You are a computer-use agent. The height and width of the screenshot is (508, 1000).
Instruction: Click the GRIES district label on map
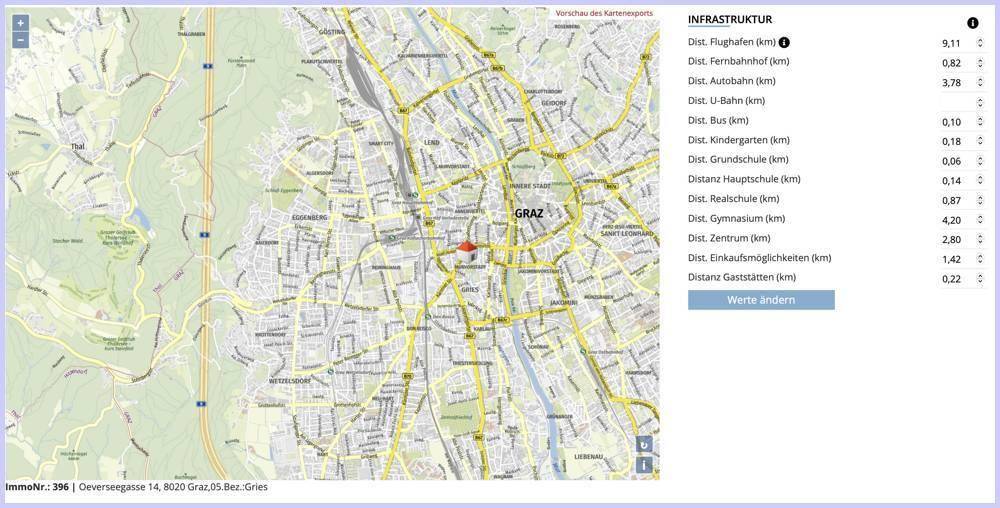(469, 289)
